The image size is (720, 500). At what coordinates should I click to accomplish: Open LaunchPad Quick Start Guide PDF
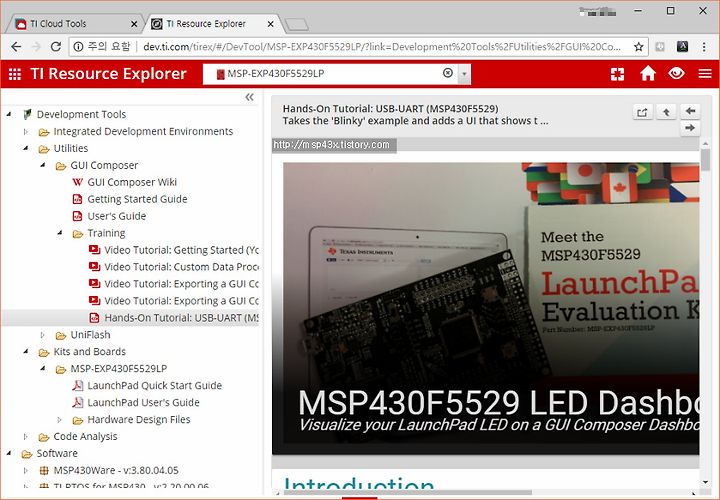point(154,386)
